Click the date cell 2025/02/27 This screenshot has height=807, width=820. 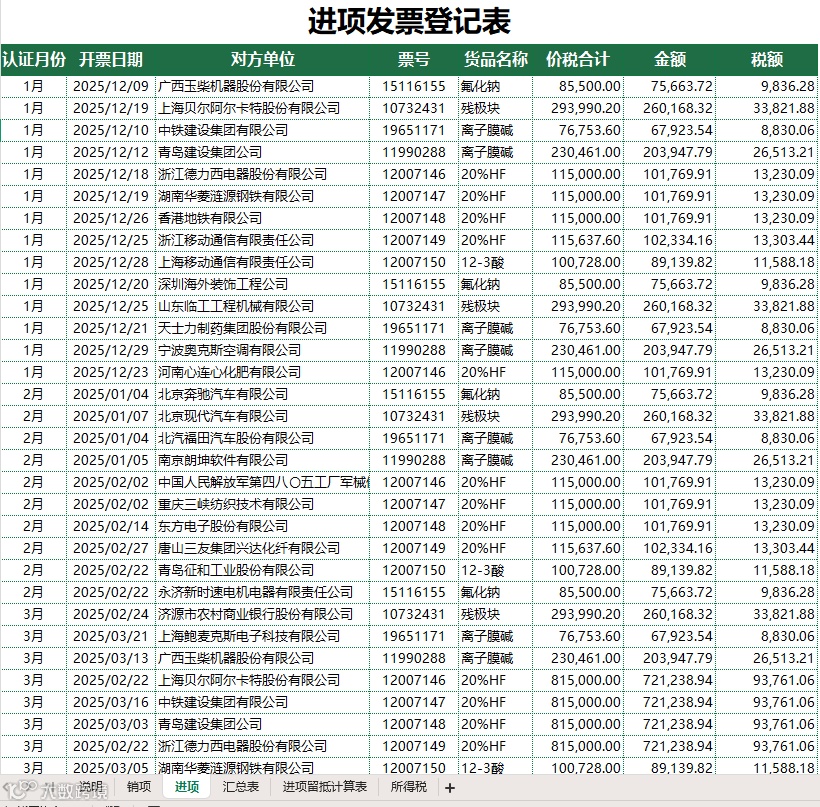point(111,548)
